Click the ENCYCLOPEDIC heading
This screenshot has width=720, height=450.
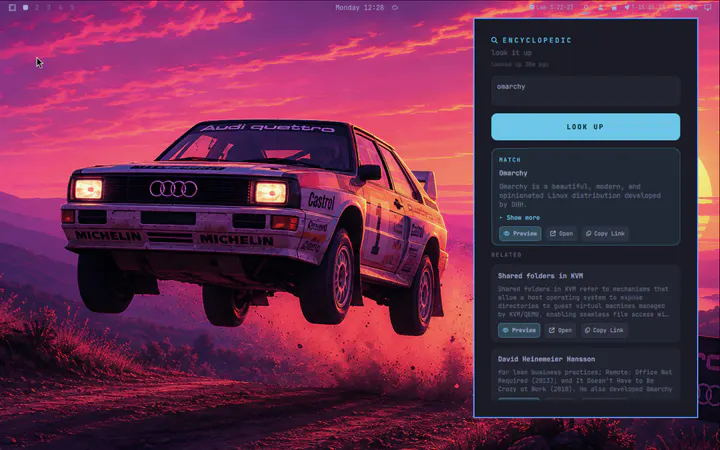[x=537, y=40]
